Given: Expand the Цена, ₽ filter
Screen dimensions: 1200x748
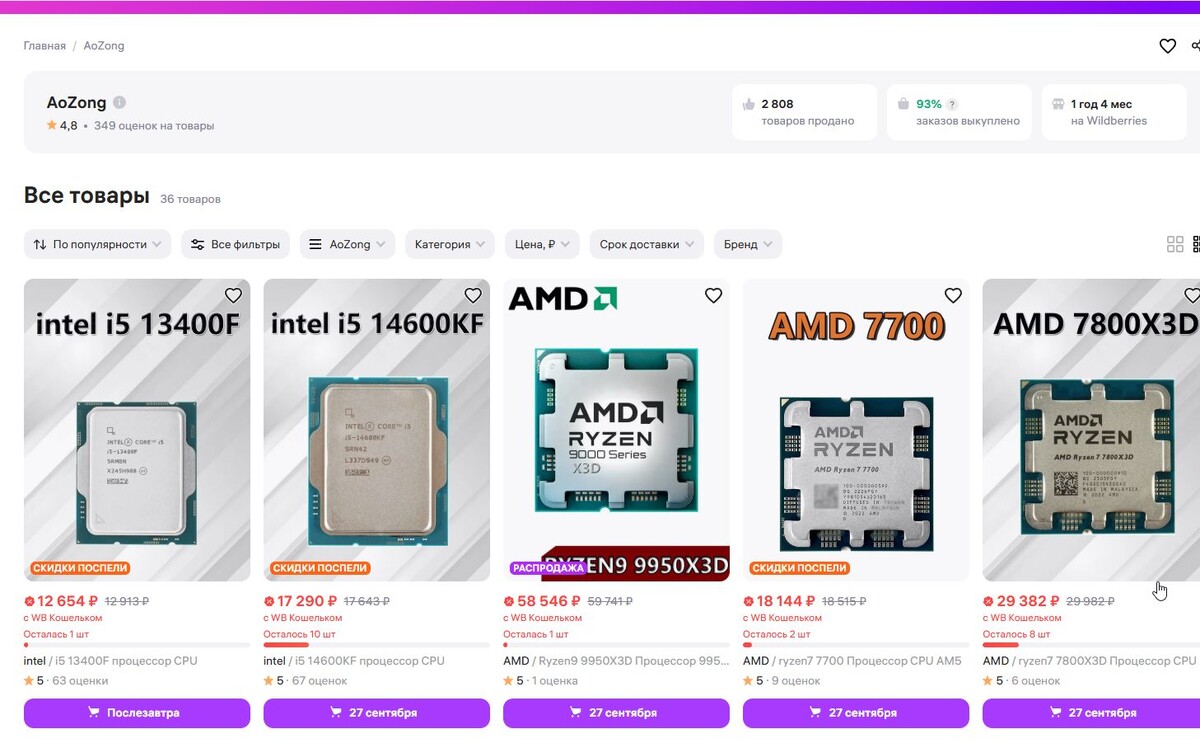Looking at the screenshot, I should click(542, 244).
